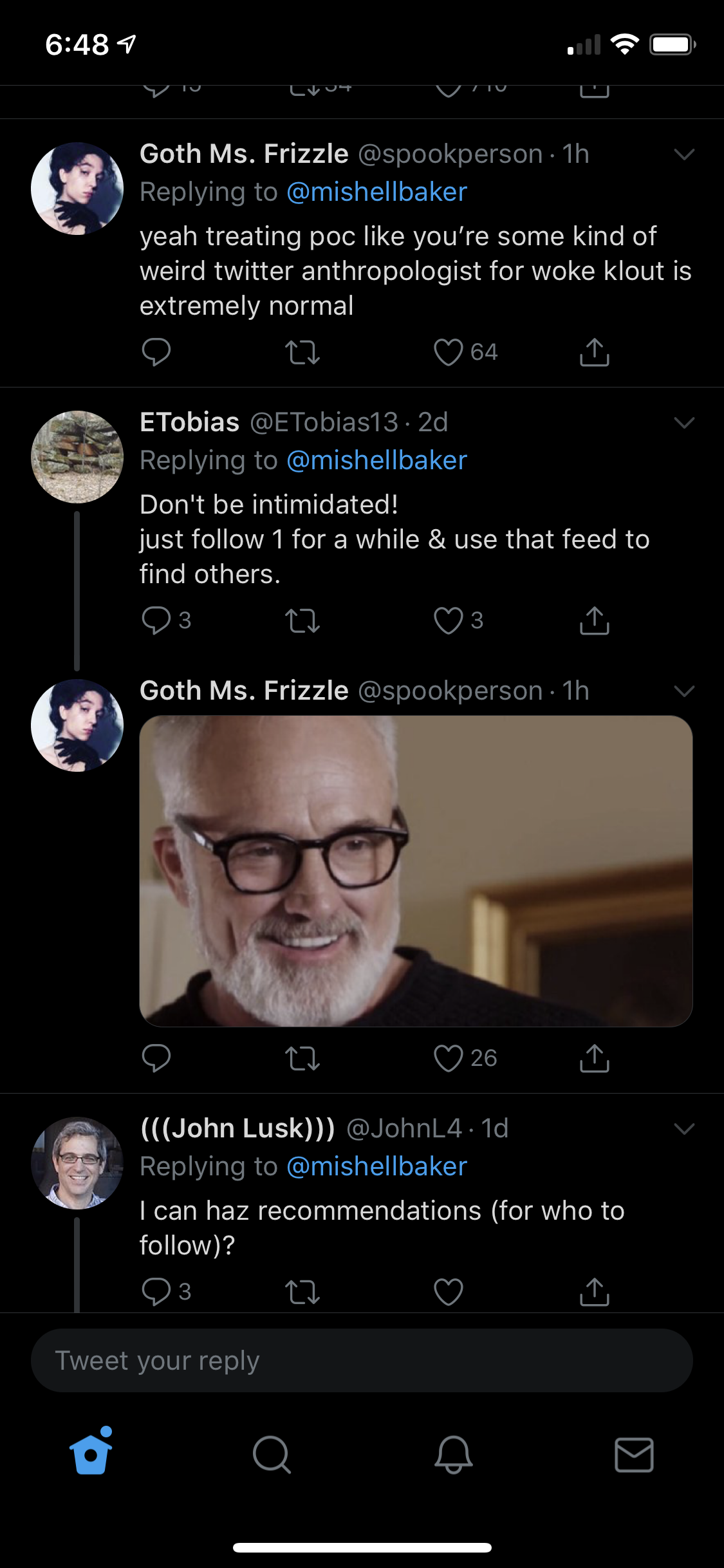Share John Lusk's tweet
The image size is (724, 1568).
[x=594, y=1291]
